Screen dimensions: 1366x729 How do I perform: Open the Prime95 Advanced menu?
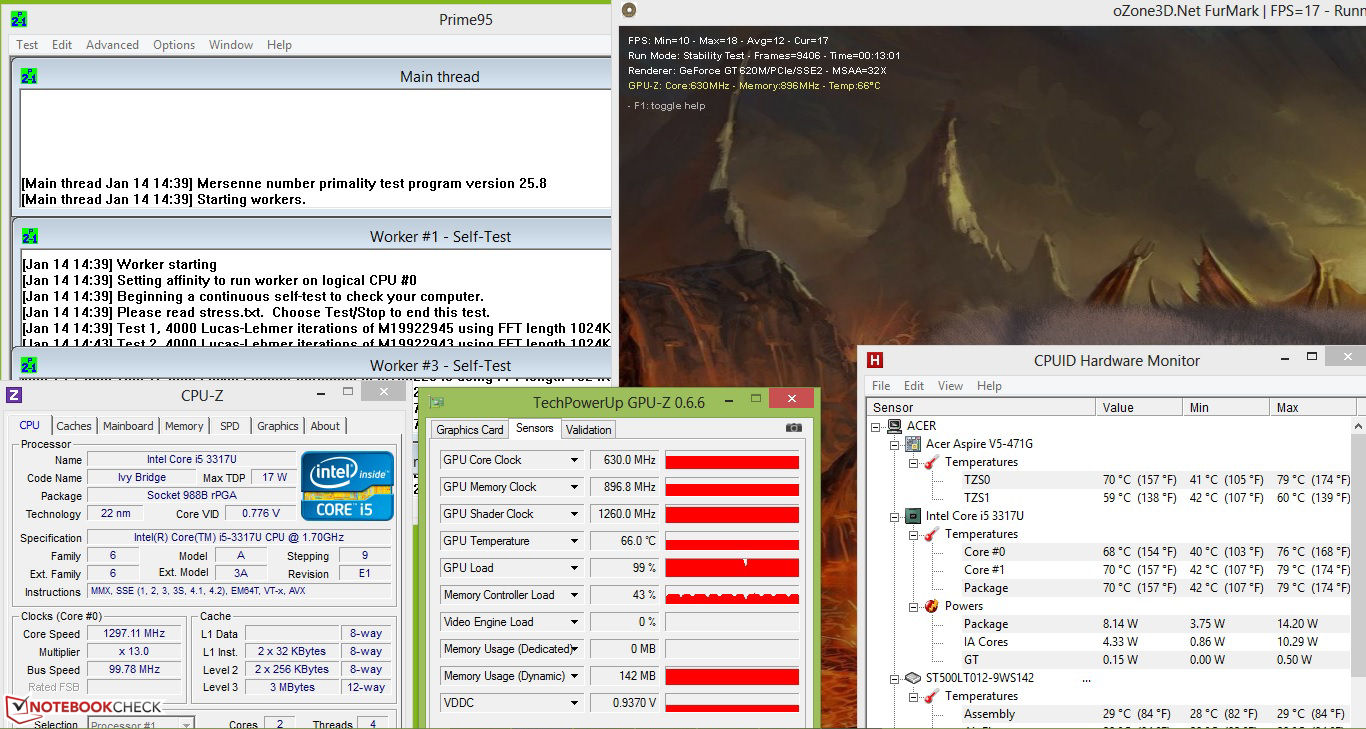112,45
